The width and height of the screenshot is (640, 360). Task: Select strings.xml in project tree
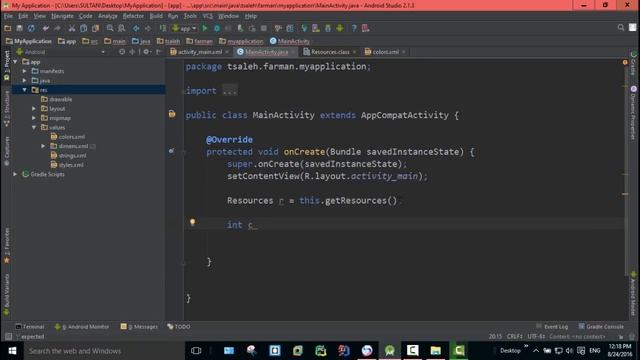click(72, 156)
